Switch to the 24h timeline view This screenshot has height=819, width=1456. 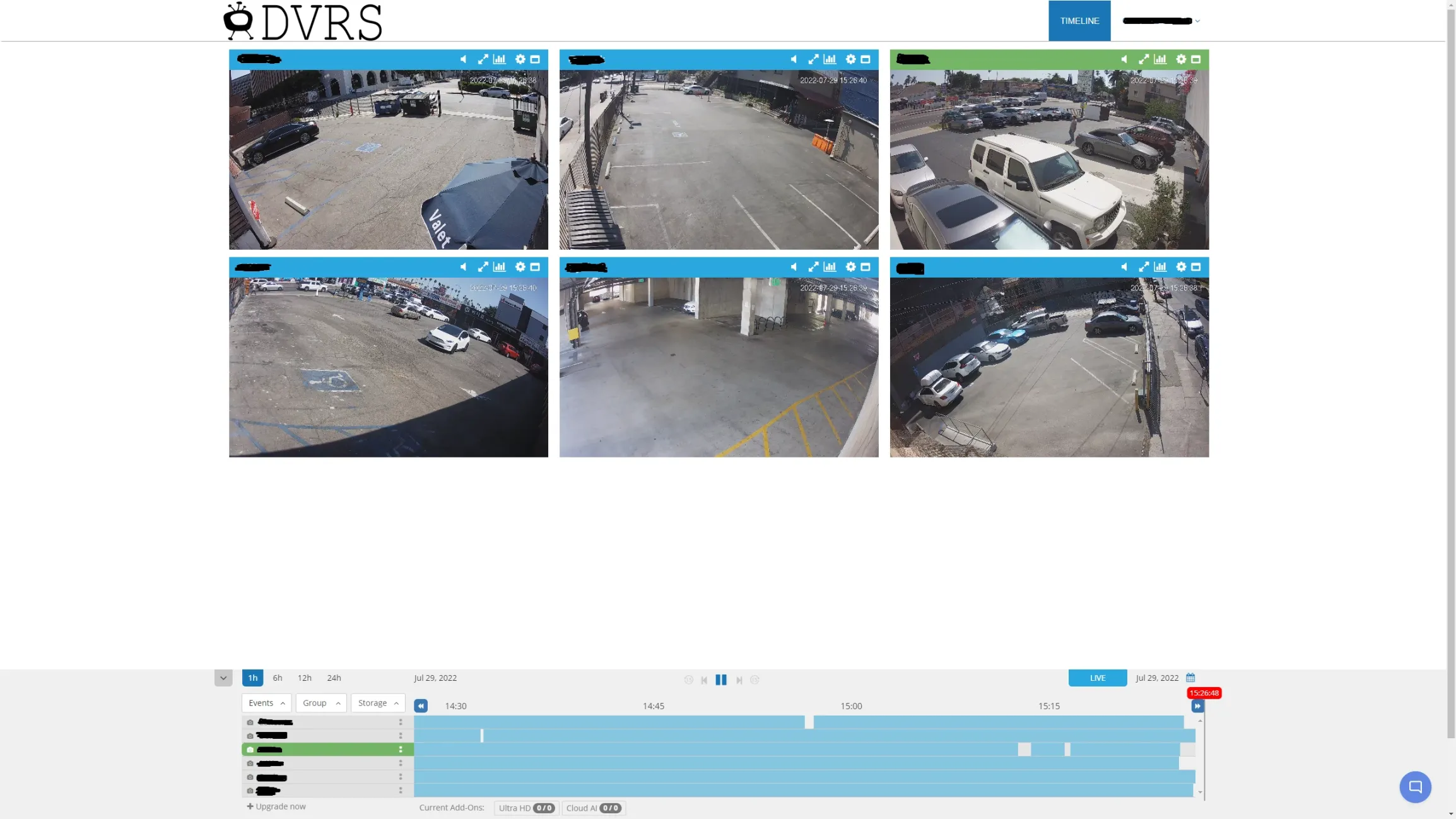[x=334, y=678]
